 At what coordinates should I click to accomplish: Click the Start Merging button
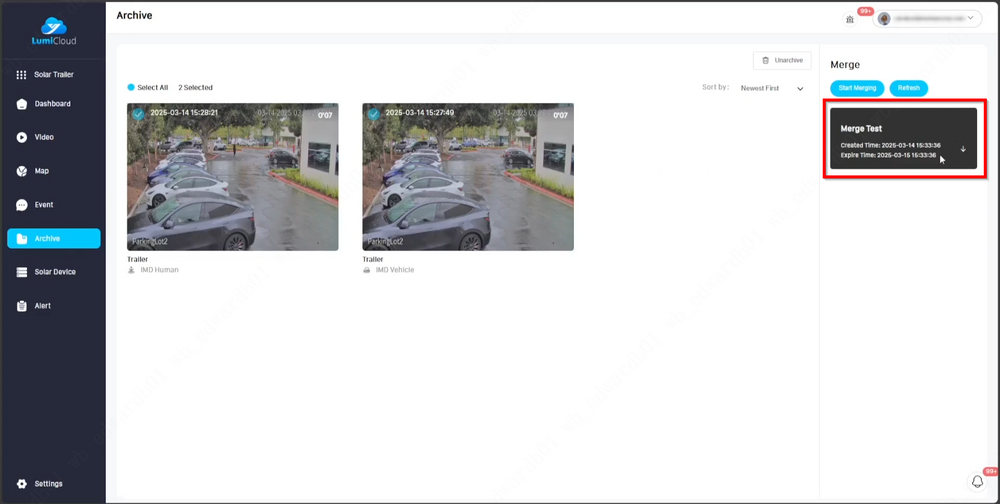[x=857, y=88]
